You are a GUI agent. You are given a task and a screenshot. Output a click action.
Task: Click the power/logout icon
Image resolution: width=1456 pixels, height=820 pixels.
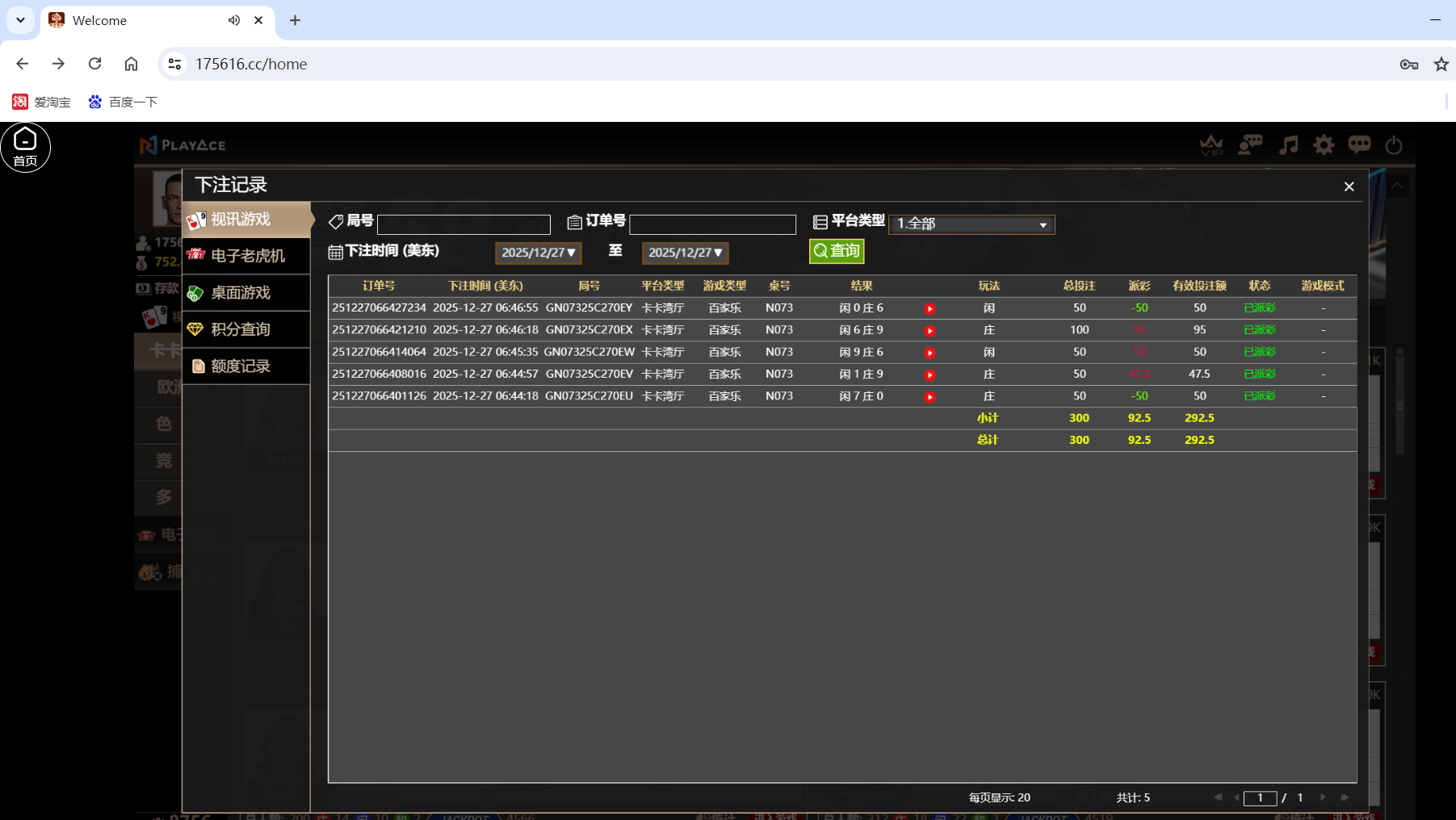(x=1394, y=145)
